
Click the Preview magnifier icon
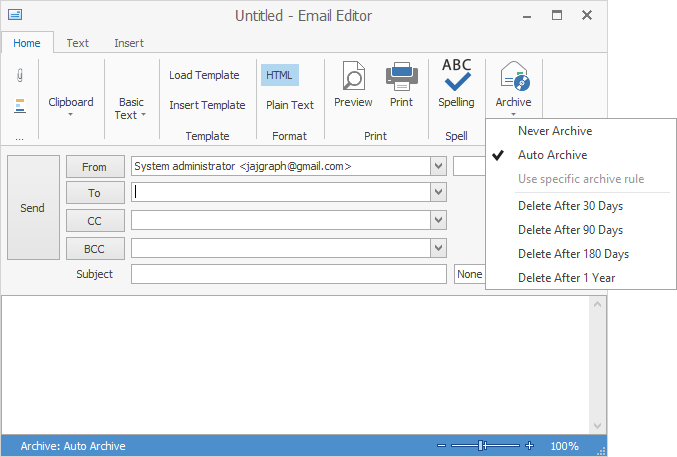coord(353,77)
